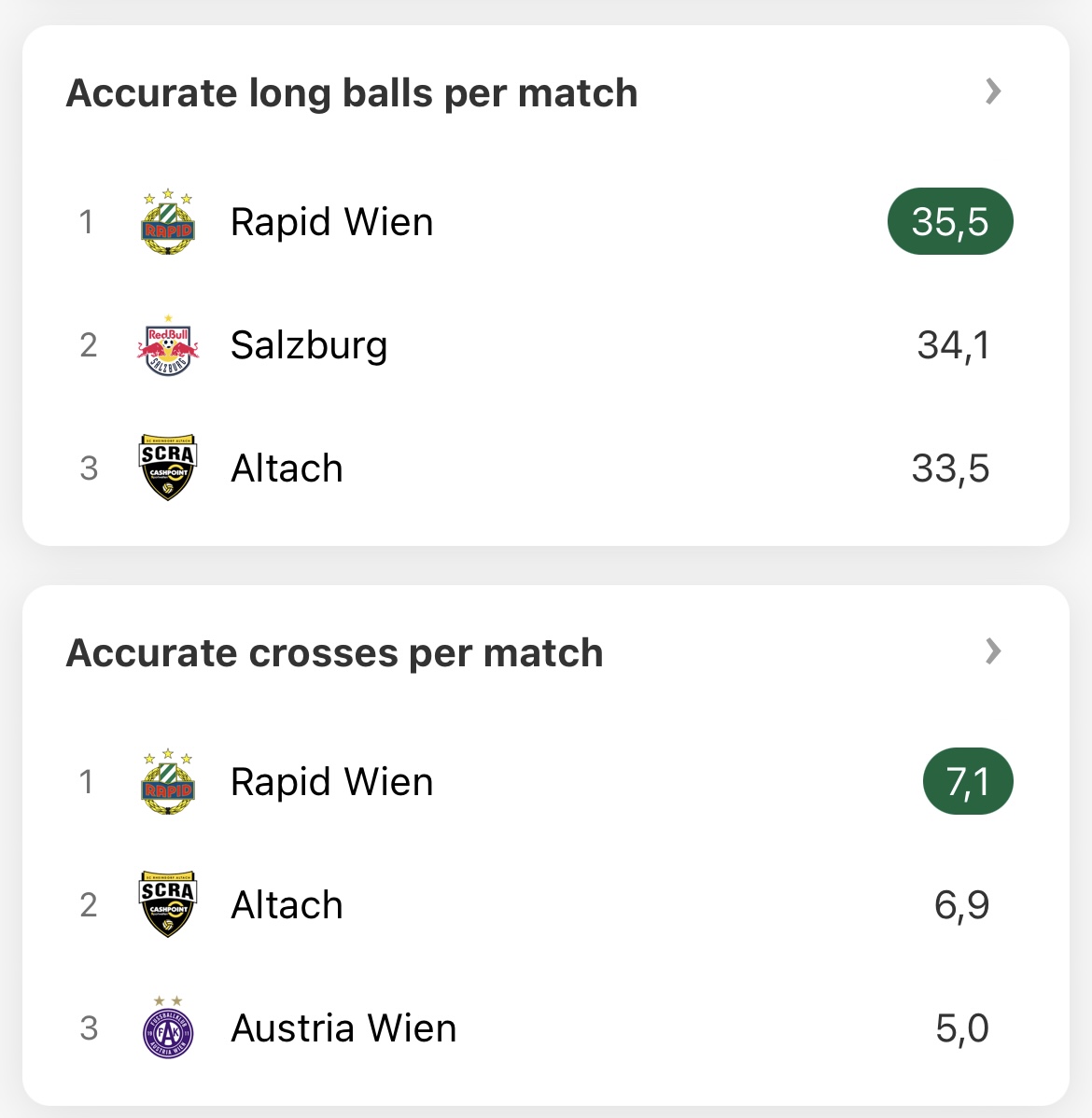Click the Austria Wien club logo
This screenshot has width=1092, height=1118.
click(168, 1027)
